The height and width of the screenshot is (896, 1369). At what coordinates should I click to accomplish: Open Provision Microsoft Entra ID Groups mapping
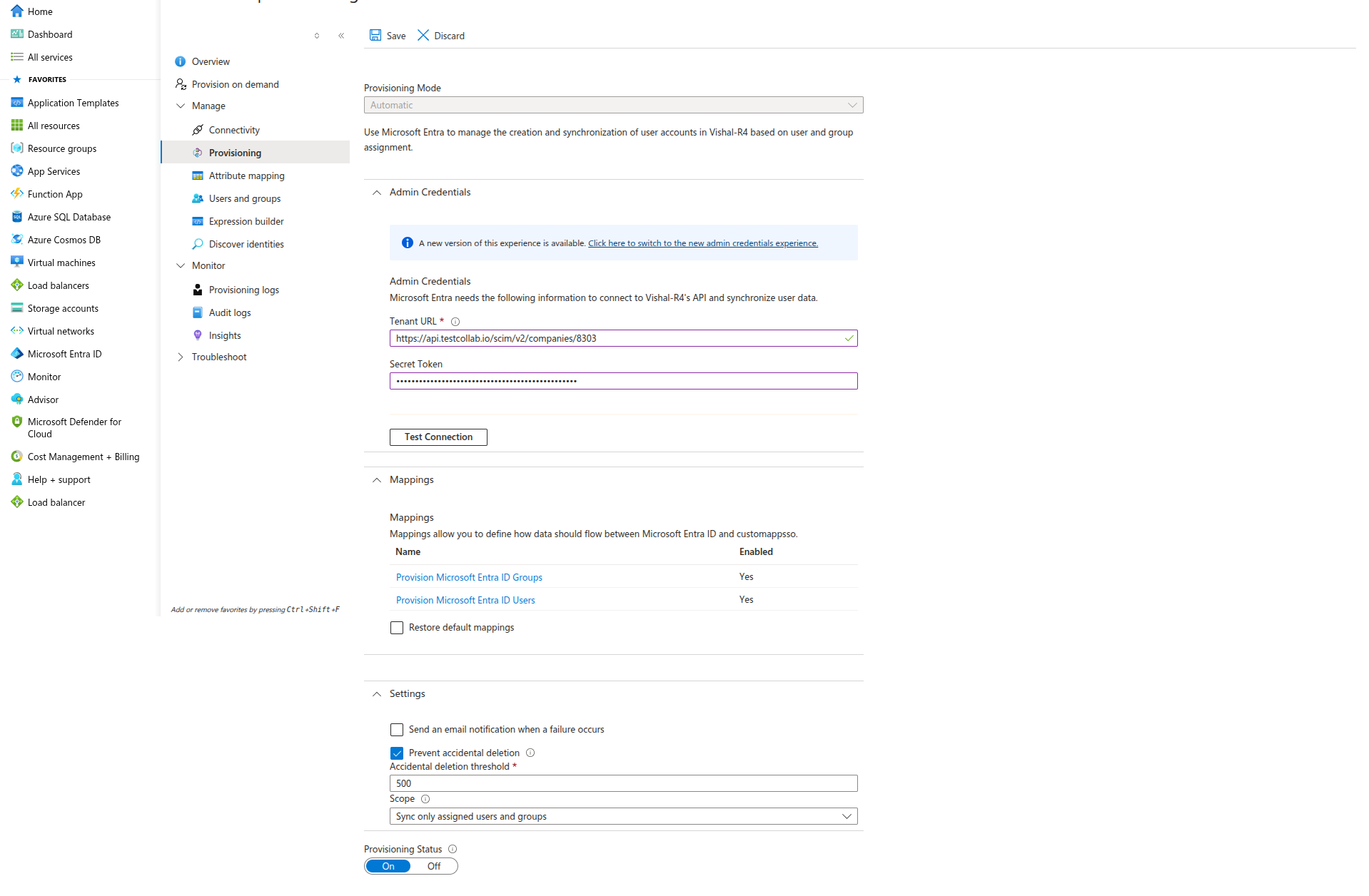pyautogui.click(x=469, y=577)
